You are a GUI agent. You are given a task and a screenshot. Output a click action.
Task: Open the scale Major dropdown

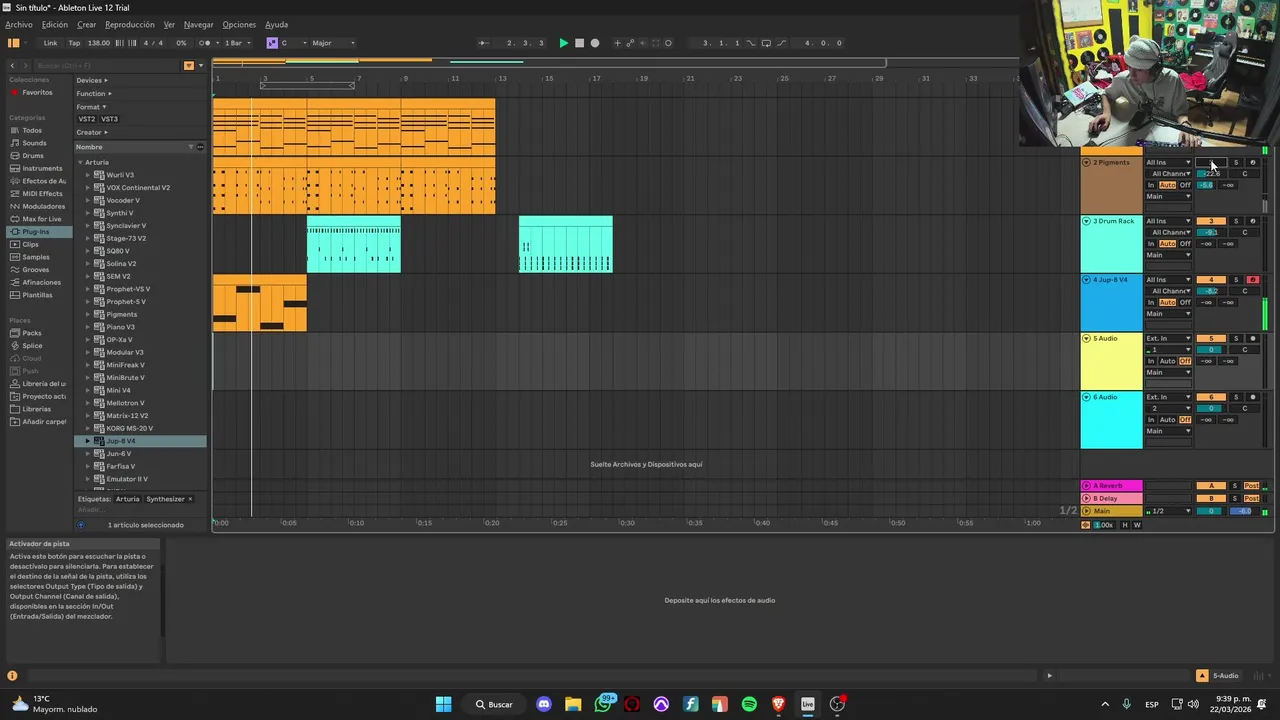(332, 43)
